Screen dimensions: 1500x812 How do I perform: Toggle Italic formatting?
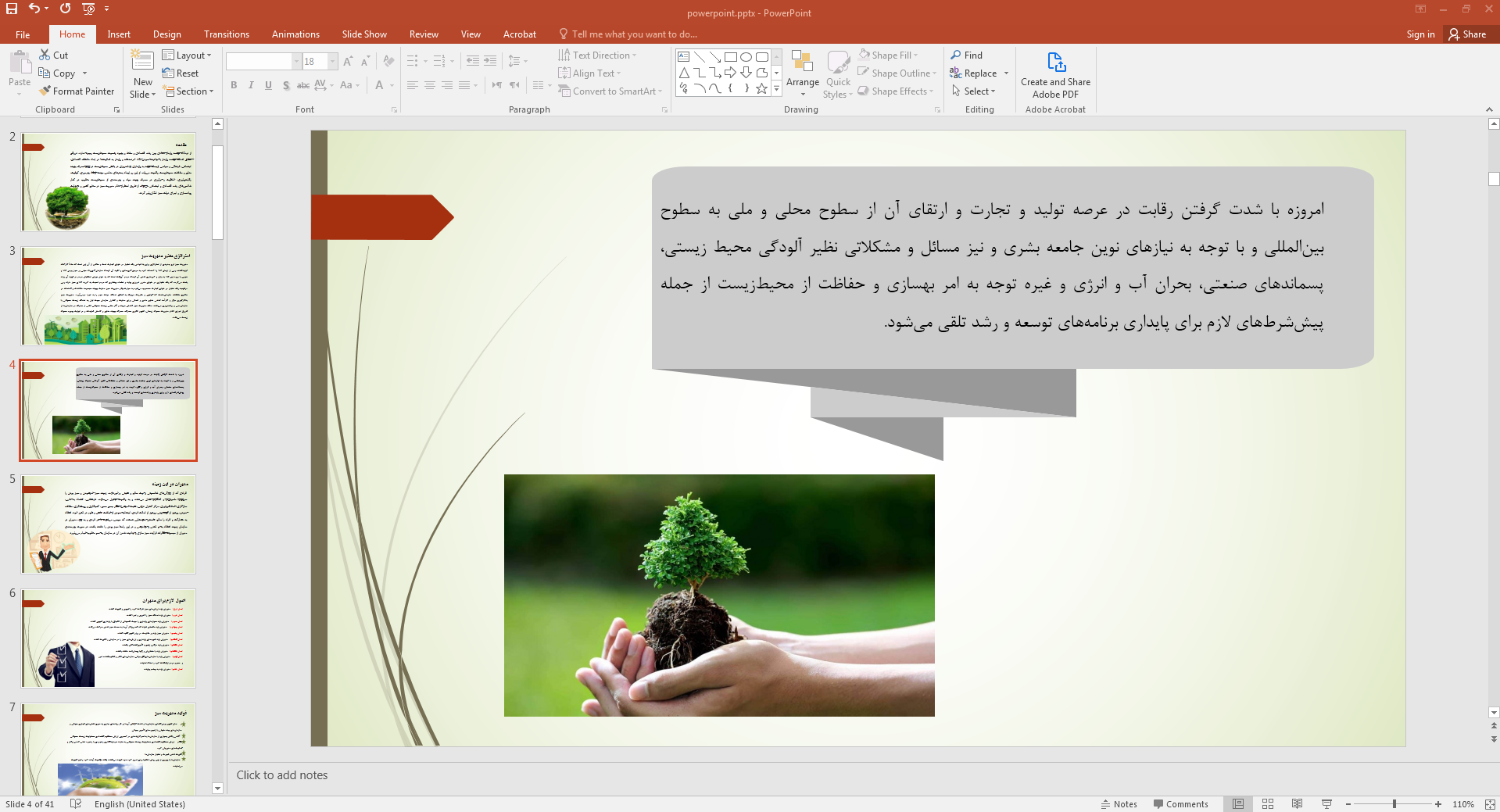coord(251,85)
